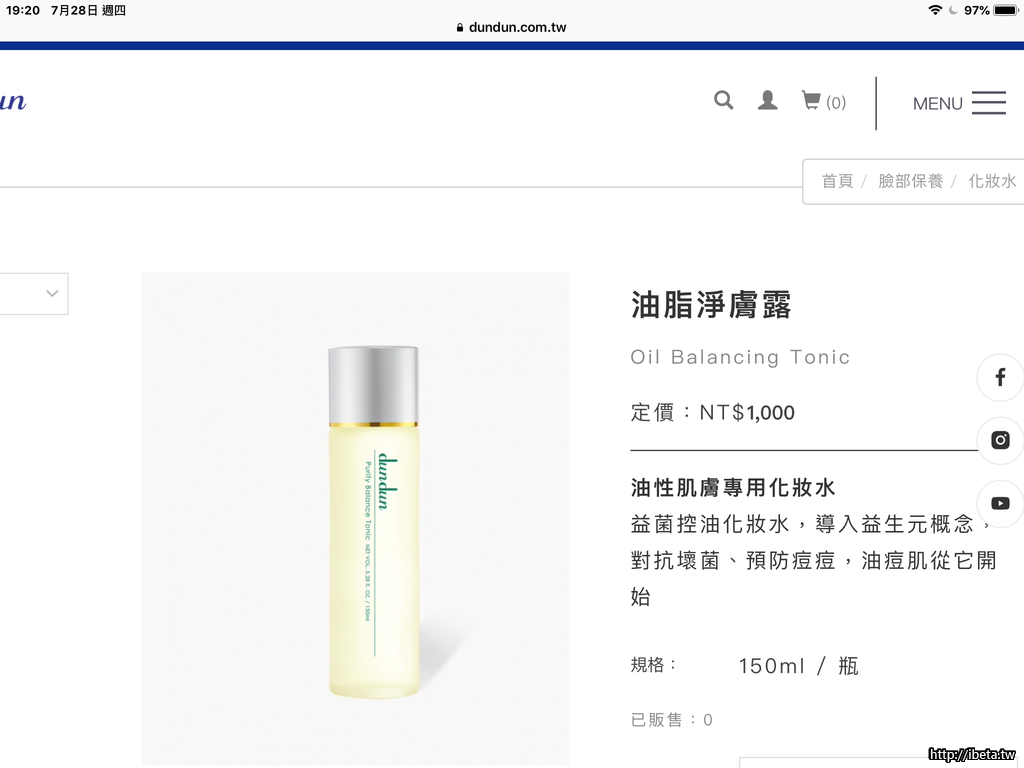This screenshot has width=1024, height=768.
Task: Tap the 19:20 clock in status bar
Action: pyautogui.click(x=23, y=10)
